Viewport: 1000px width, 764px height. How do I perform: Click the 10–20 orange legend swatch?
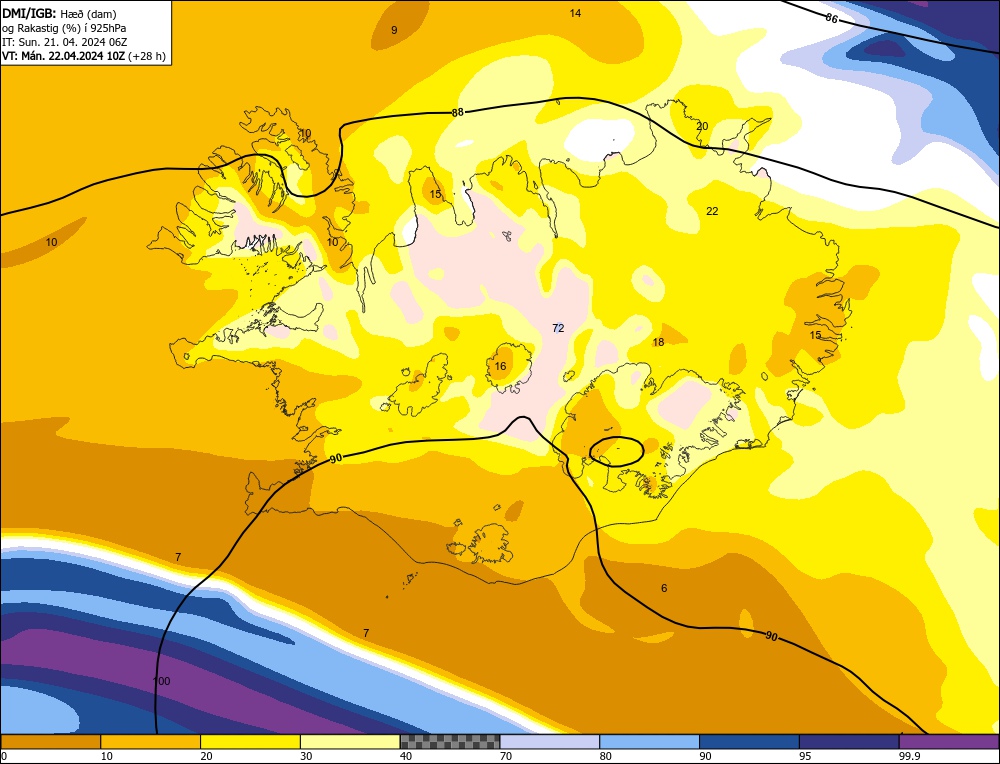[x=151, y=742]
